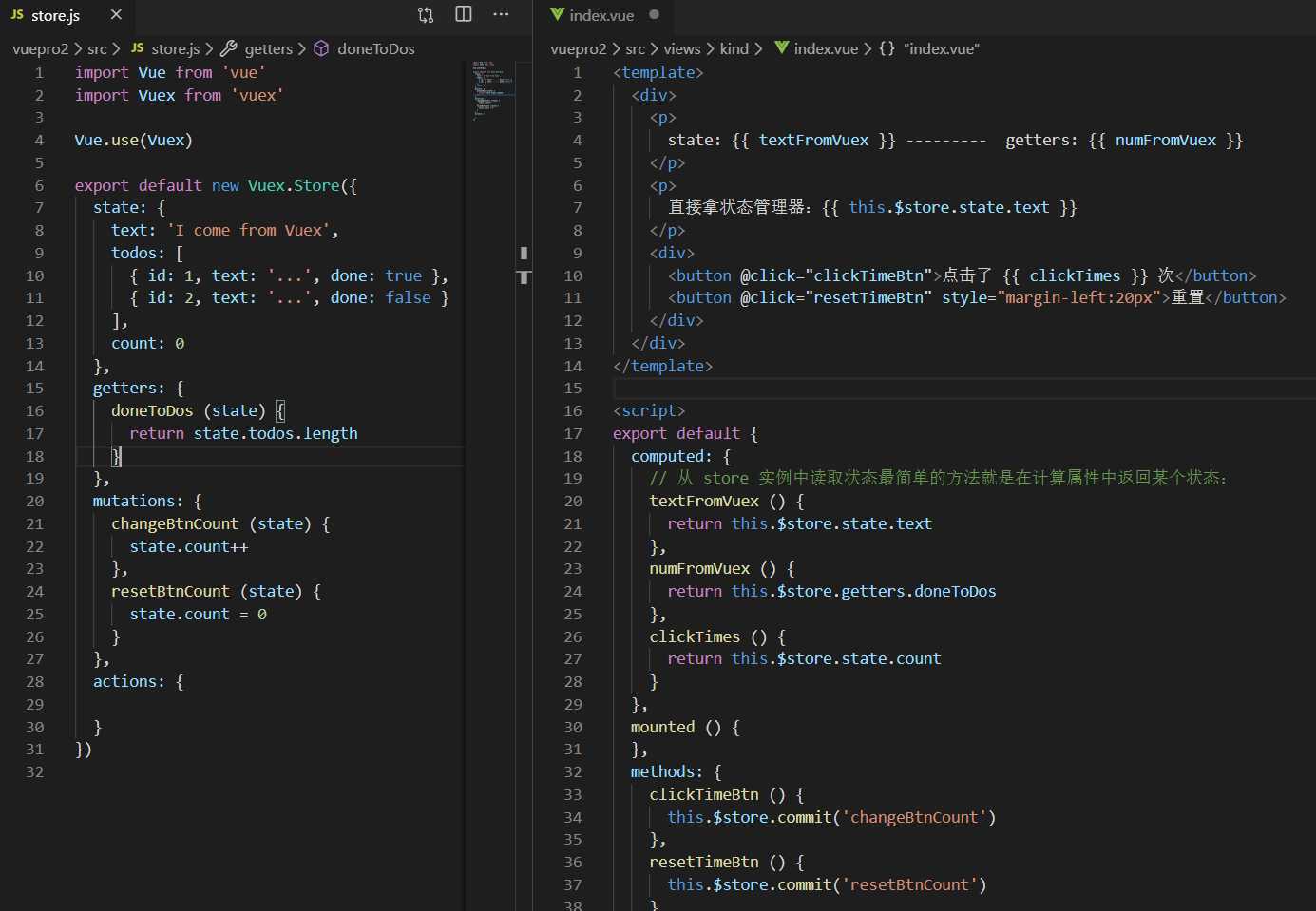Click '{{ textFromVuex }}' in the template

[x=814, y=140]
